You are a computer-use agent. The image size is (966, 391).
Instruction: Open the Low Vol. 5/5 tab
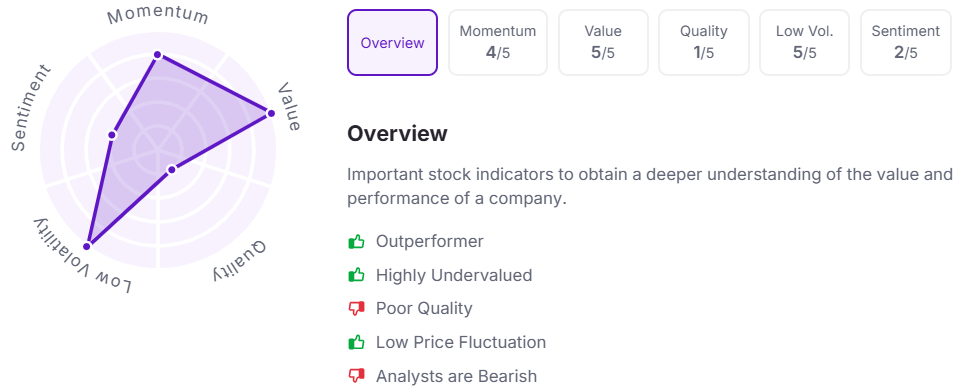[x=805, y=42]
